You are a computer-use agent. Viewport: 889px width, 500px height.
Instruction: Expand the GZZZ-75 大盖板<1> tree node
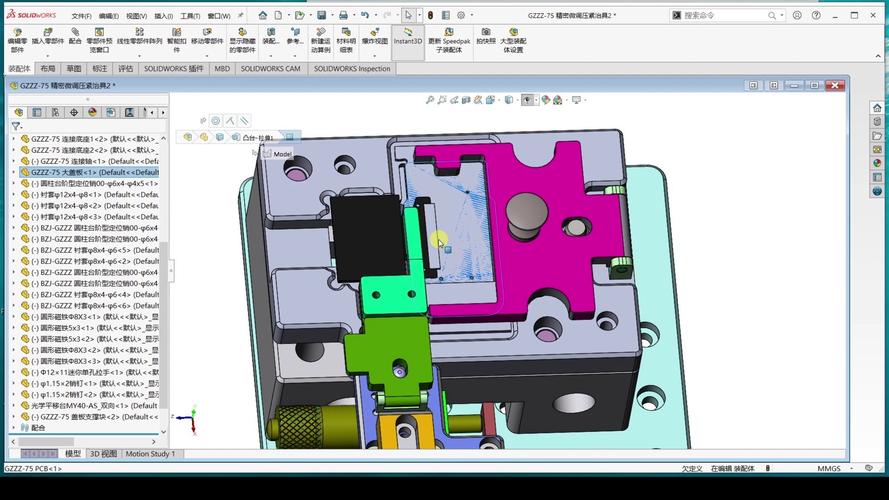(14, 172)
